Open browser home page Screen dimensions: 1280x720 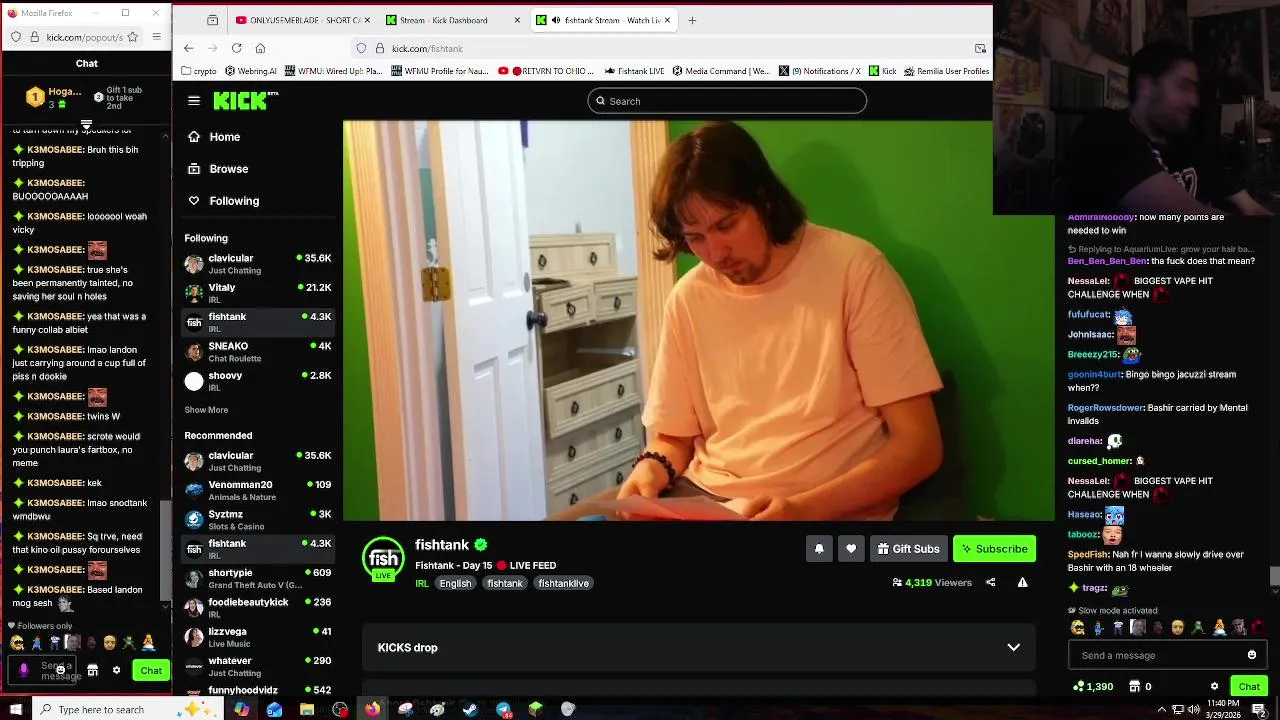click(260, 48)
